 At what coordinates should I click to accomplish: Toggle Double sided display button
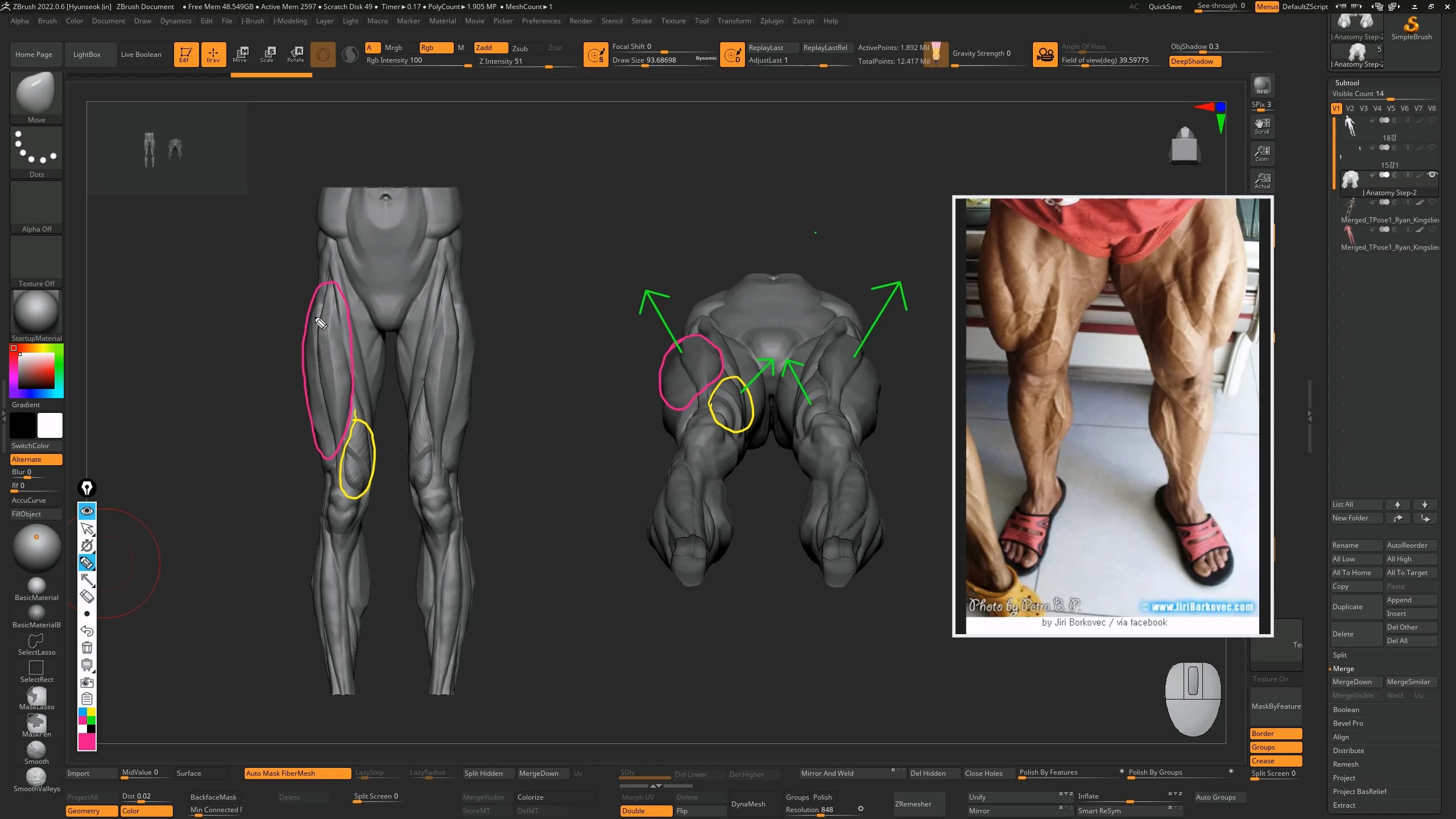(646, 810)
